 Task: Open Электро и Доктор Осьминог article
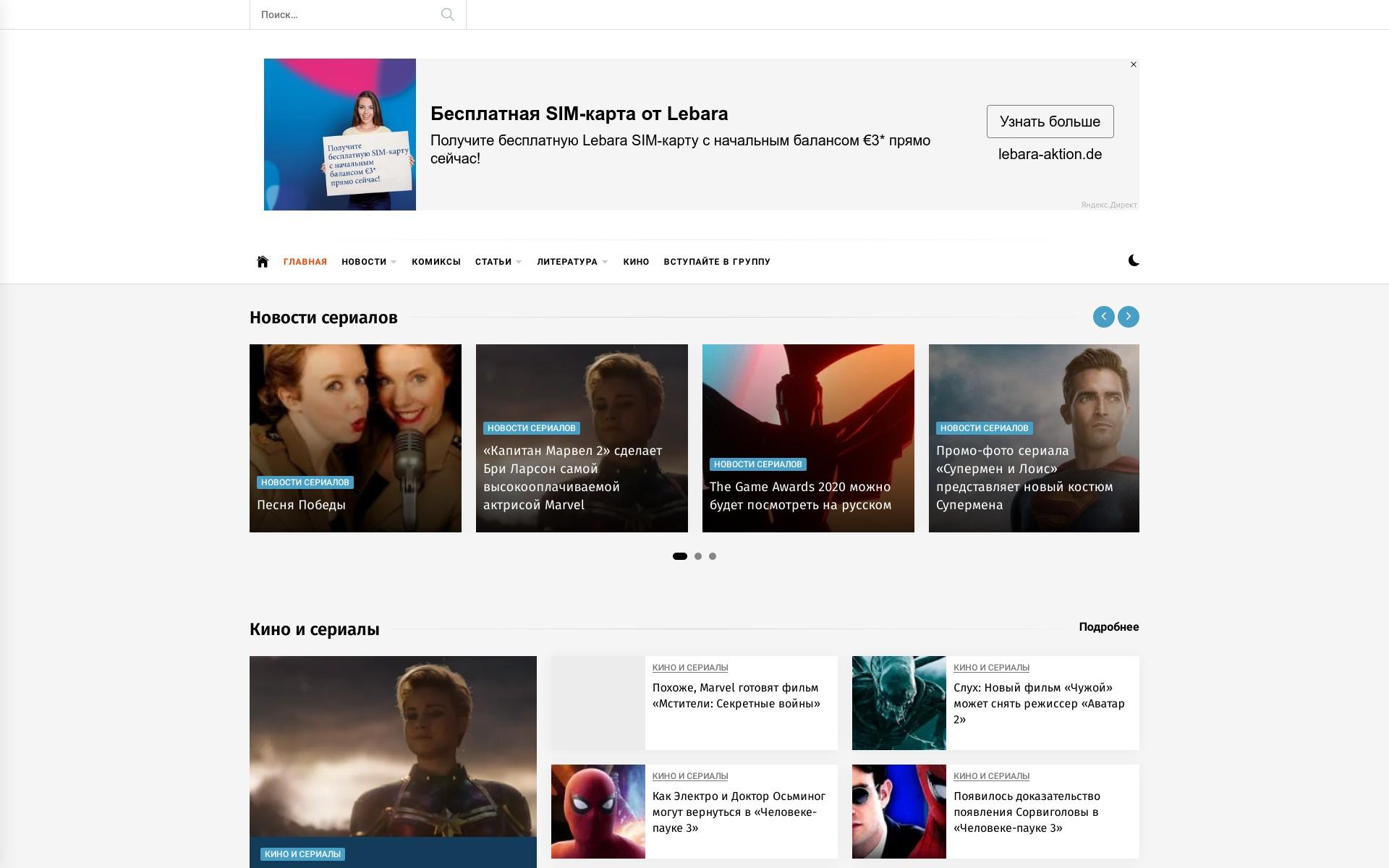(x=739, y=812)
